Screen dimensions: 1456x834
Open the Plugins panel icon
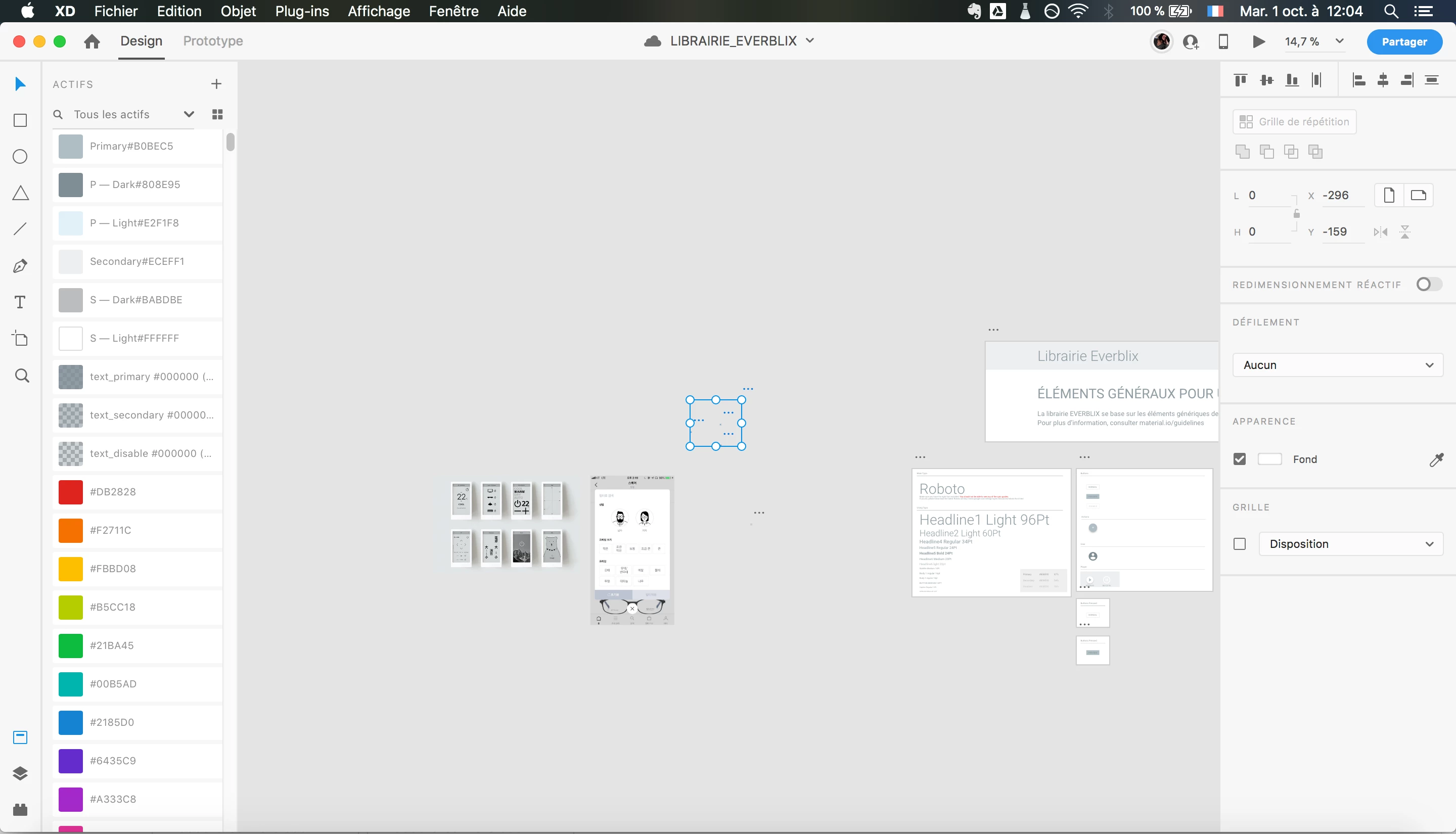tap(20, 809)
